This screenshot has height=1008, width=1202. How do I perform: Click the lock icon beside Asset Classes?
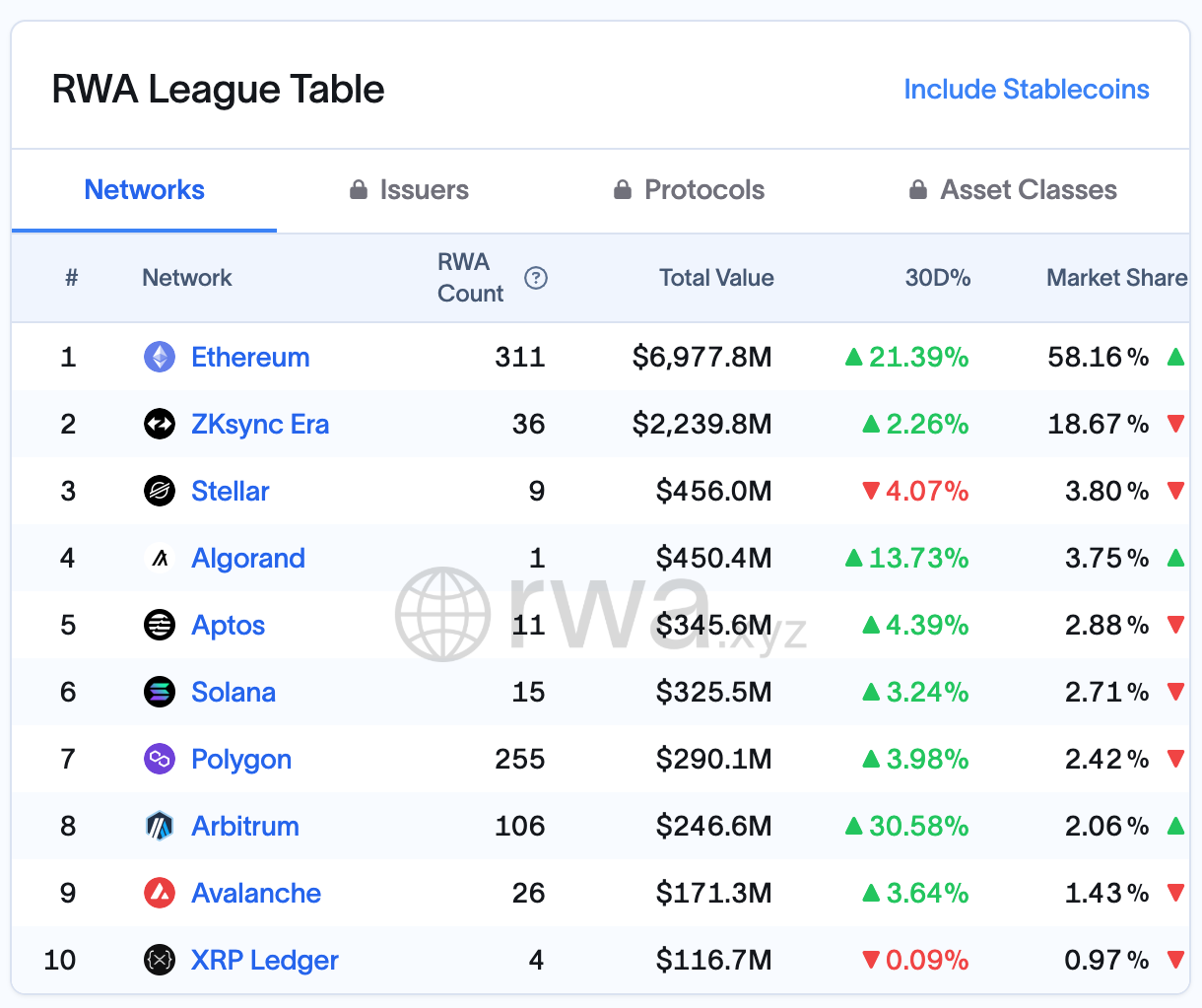pos(918,189)
